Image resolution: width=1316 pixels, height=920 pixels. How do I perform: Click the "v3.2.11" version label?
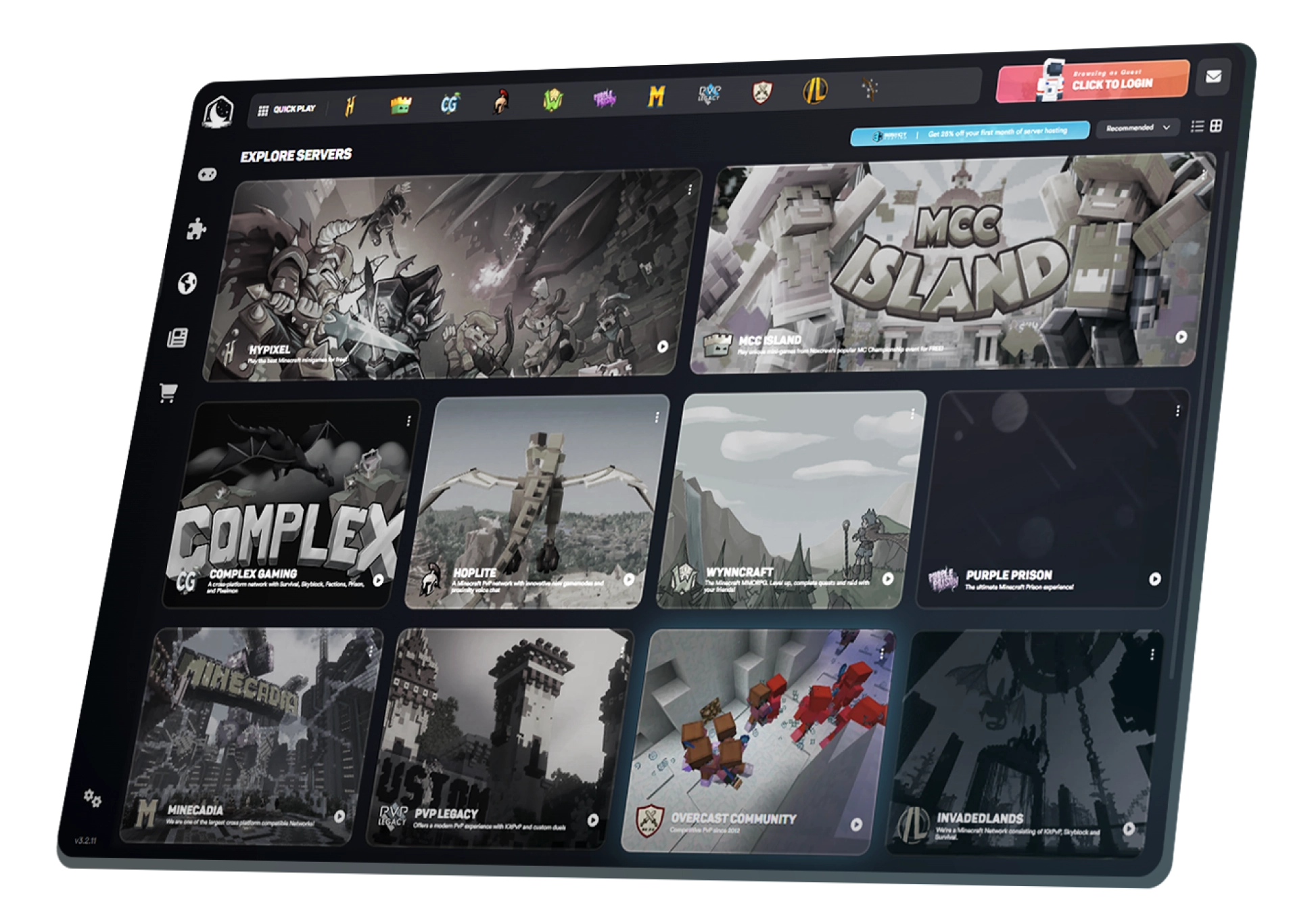coord(85,840)
